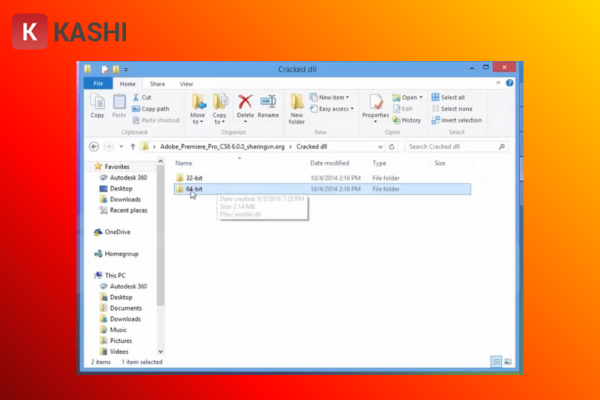
Task: Open Music under This PC
Action: pyautogui.click(x=118, y=330)
